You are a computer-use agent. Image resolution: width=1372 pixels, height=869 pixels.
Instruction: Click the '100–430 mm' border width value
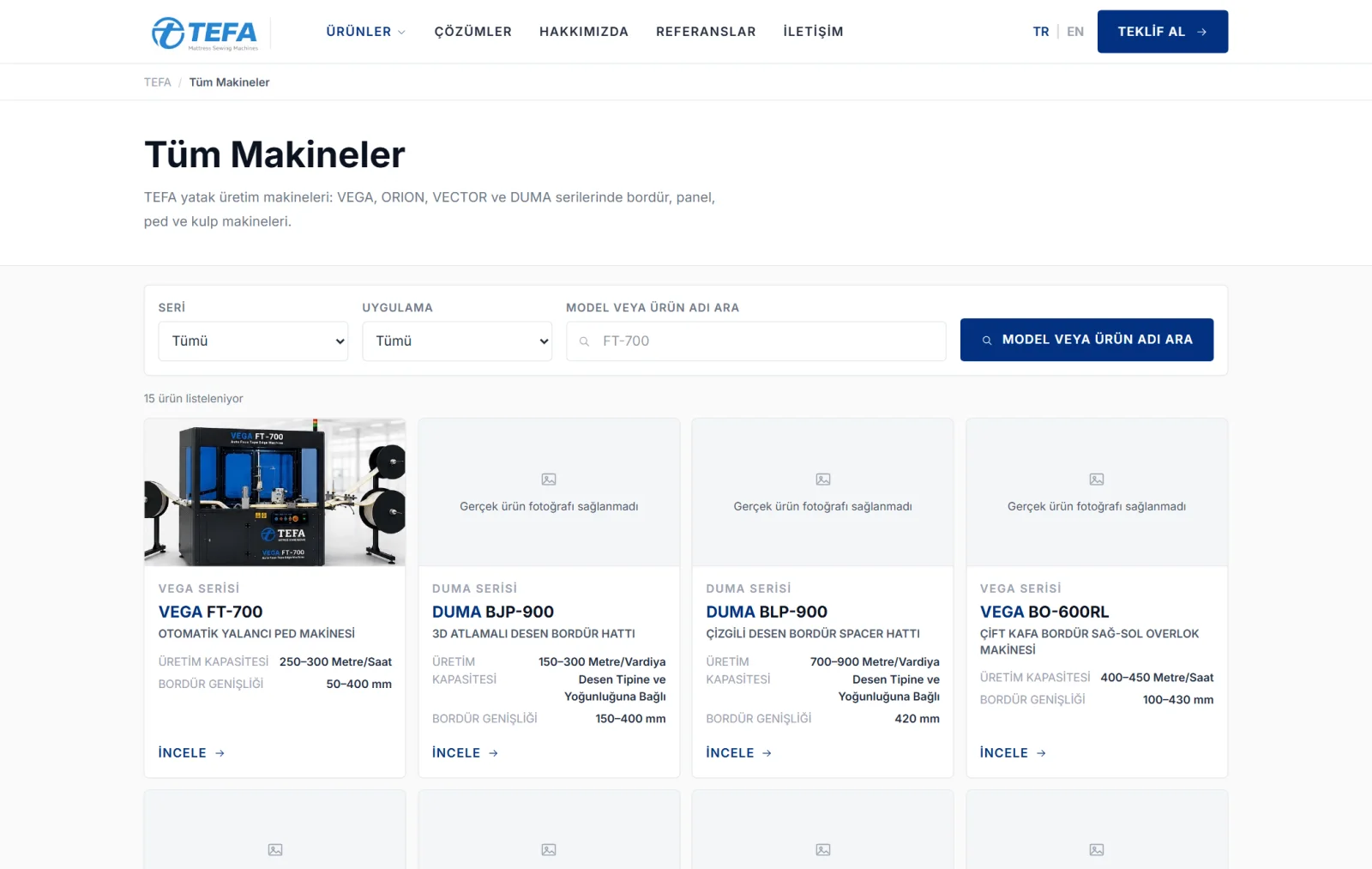click(1178, 700)
